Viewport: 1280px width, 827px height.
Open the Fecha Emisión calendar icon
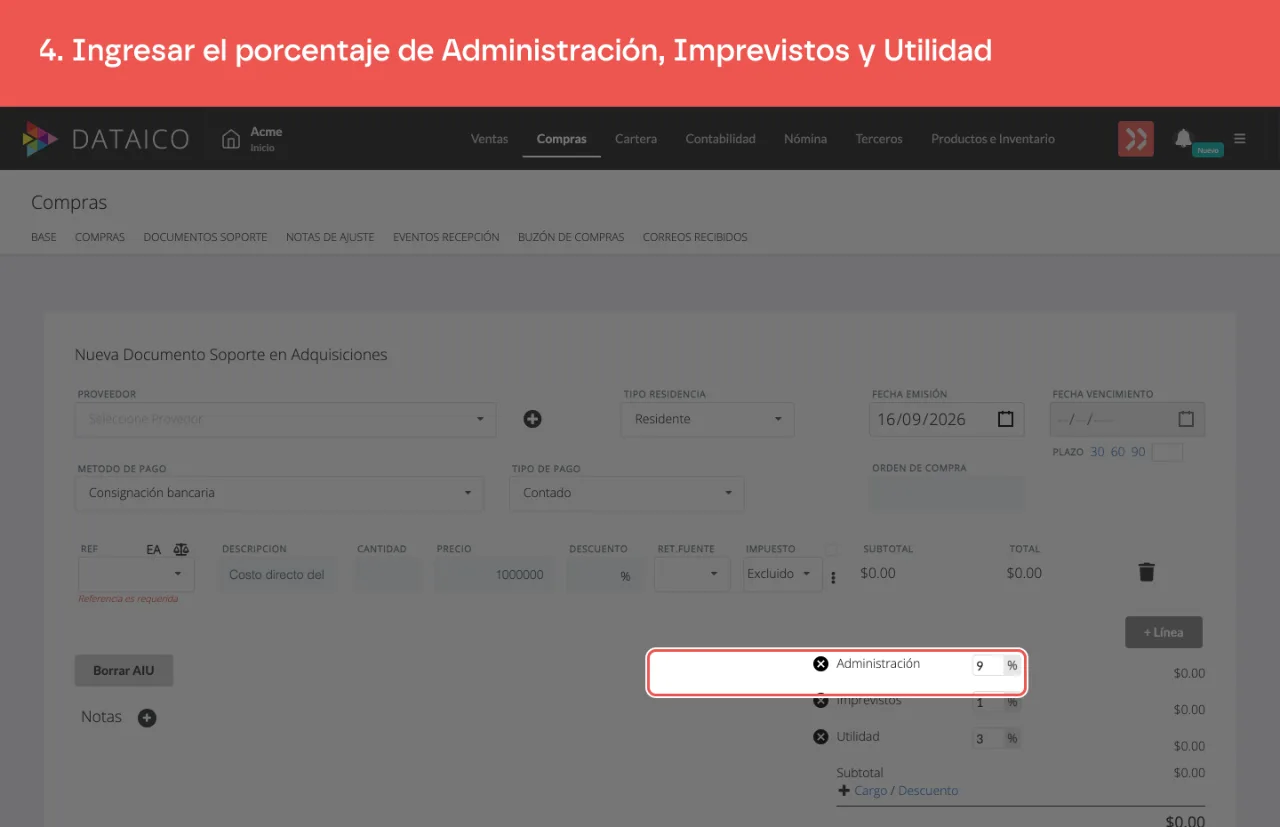pyautogui.click(x=1006, y=419)
